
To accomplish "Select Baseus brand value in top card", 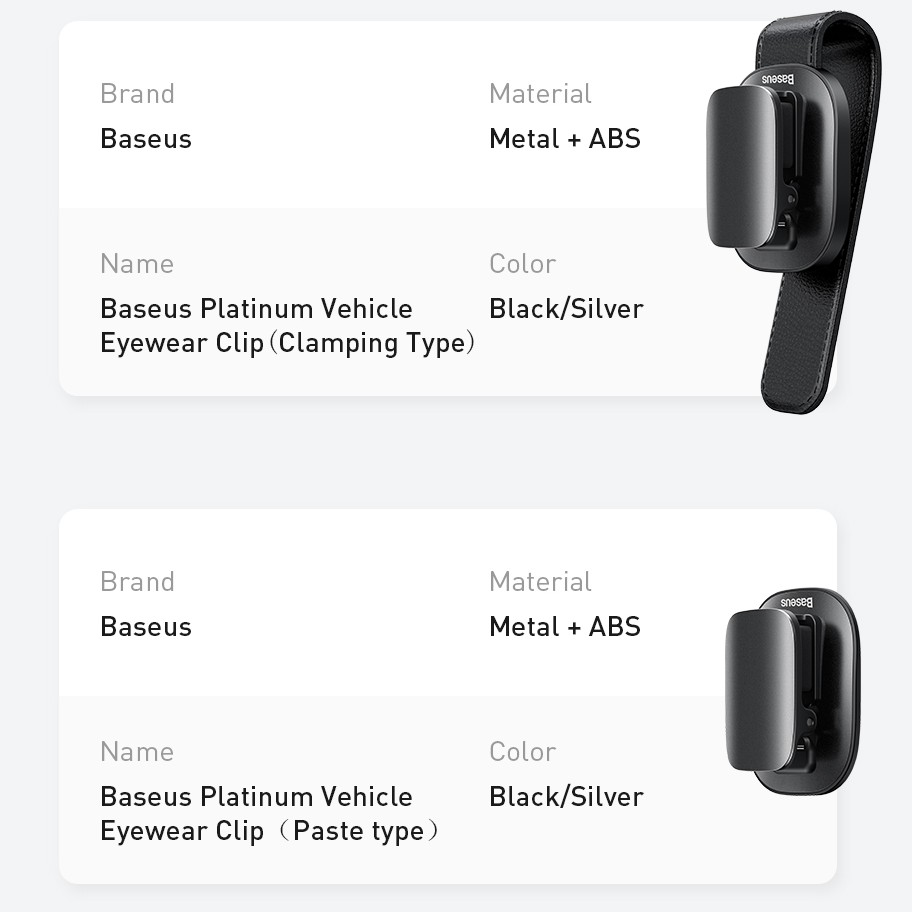I will coord(145,139).
